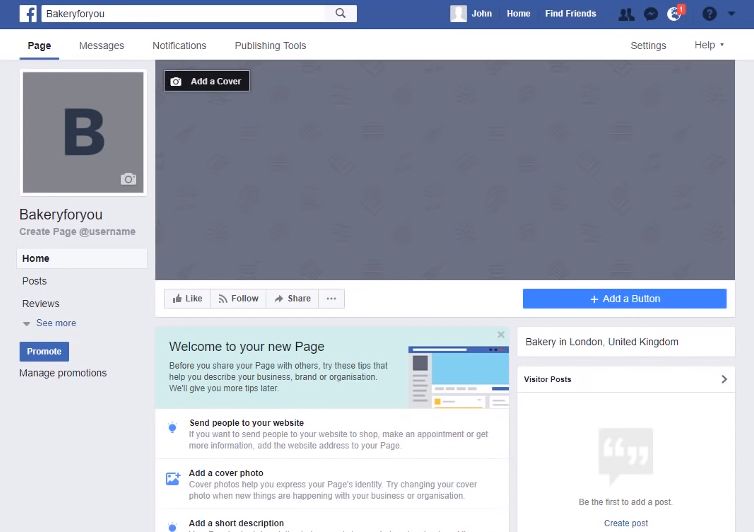Open the three-dot more options button
The height and width of the screenshot is (532, 754).
(332, 298)
